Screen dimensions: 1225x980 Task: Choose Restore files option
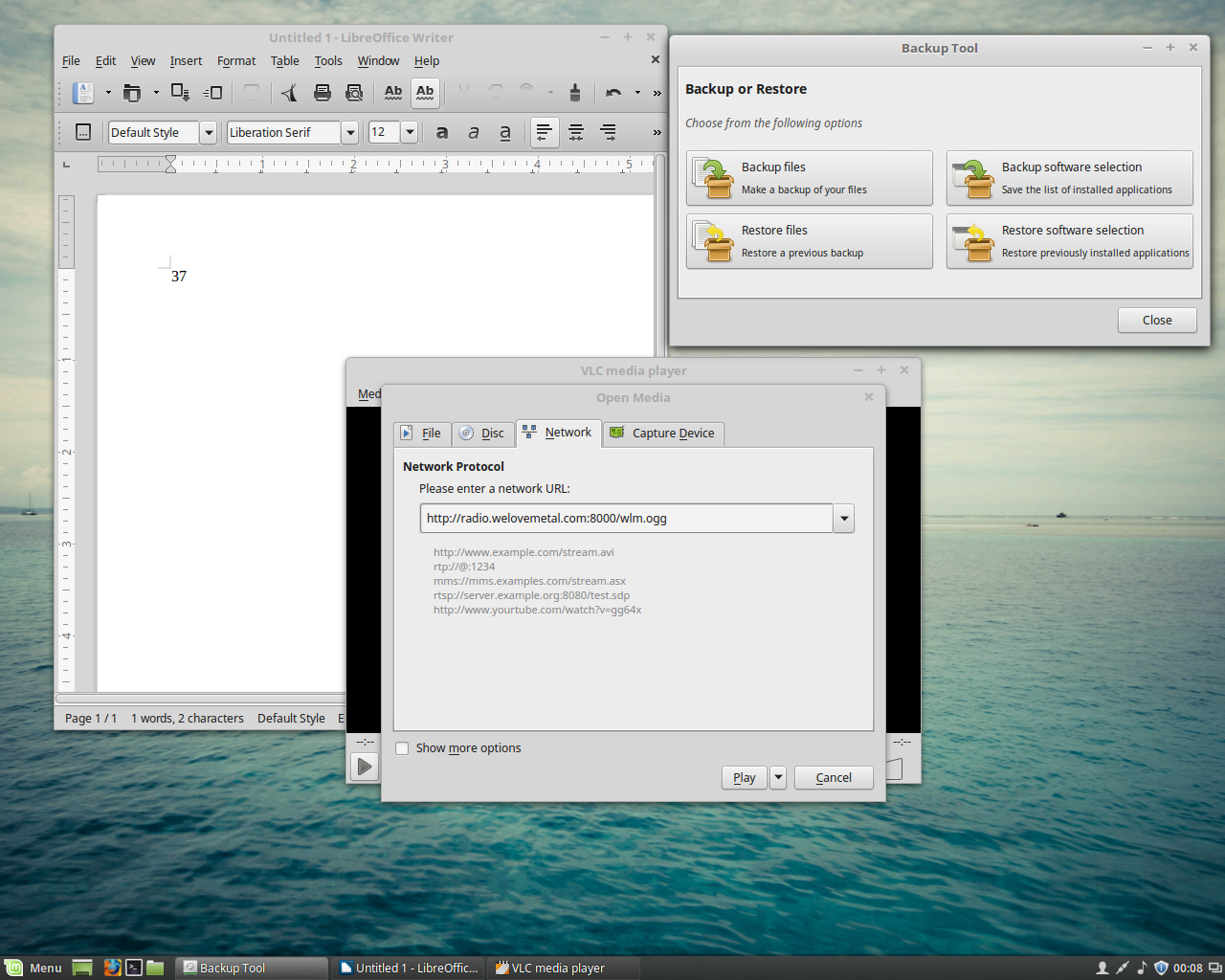pyautogui.click(x=810, y=241)
